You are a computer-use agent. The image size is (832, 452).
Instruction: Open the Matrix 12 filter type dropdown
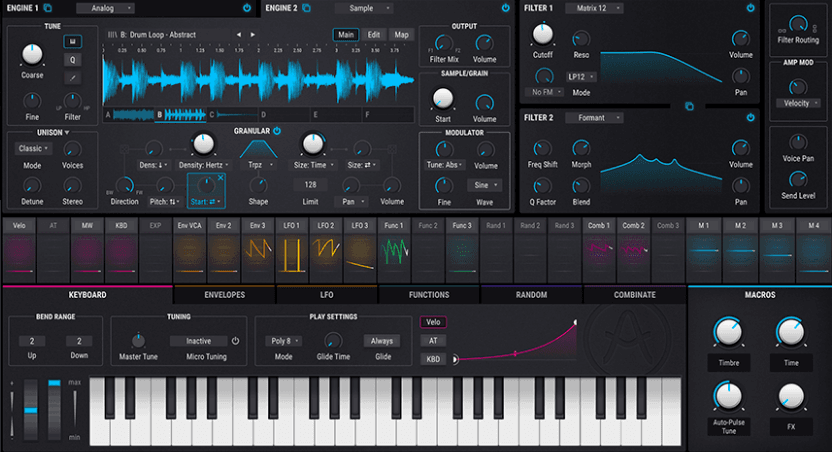[598, 8]
